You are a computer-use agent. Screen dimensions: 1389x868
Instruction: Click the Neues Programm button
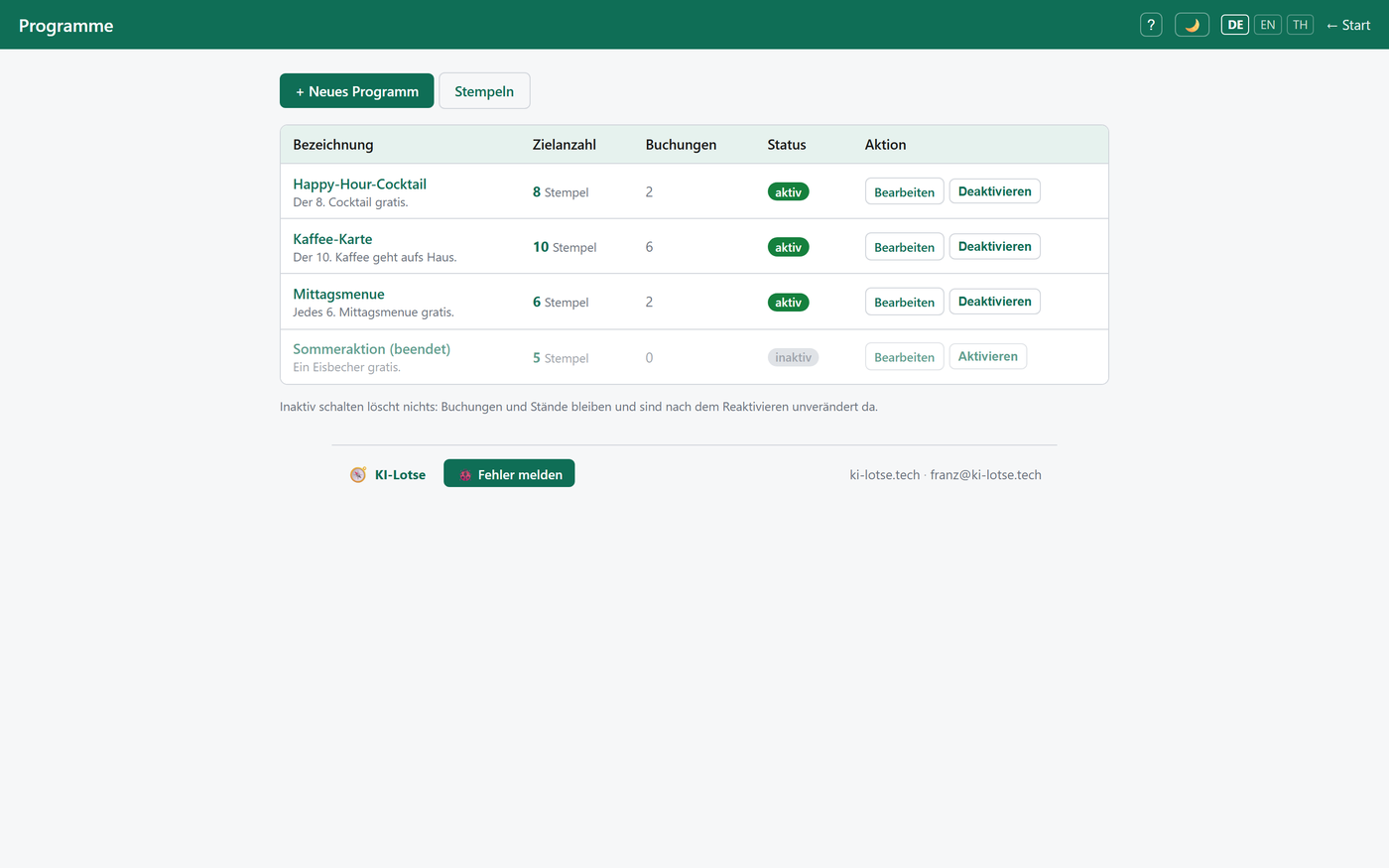(x=357, y=91)
